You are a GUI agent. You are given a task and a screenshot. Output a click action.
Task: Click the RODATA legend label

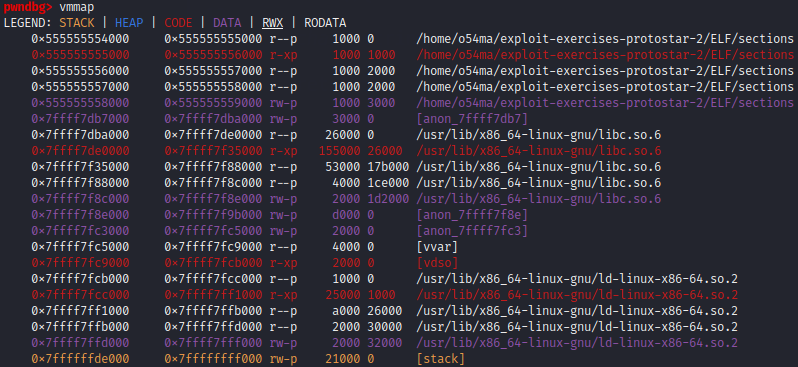pyautogui.click(x=325, y=23)
